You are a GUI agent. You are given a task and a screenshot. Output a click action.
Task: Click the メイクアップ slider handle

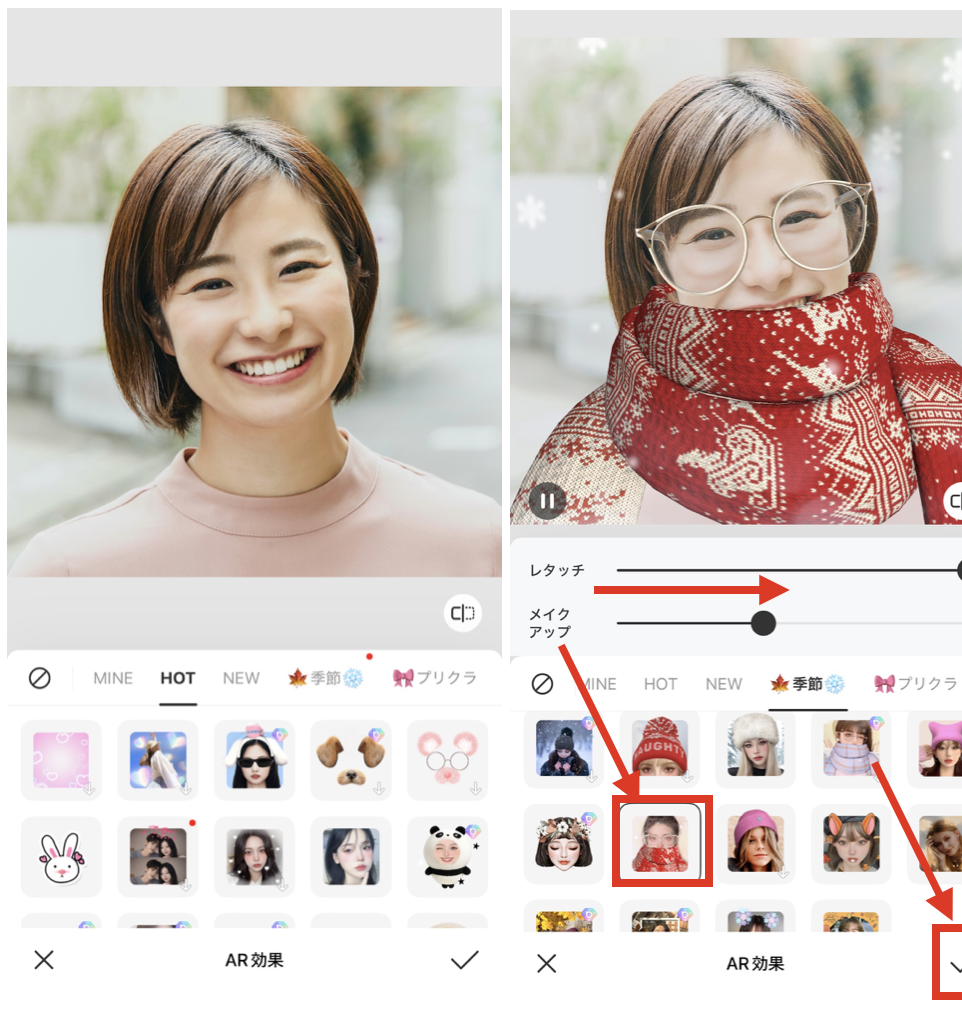[763, 623]
